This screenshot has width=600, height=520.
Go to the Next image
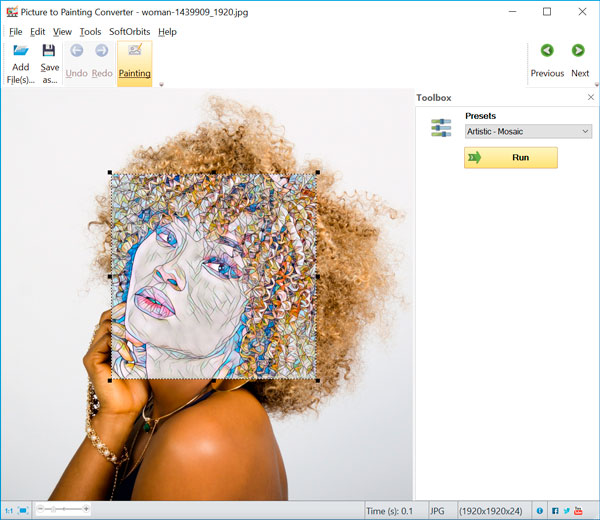[580, 61]
